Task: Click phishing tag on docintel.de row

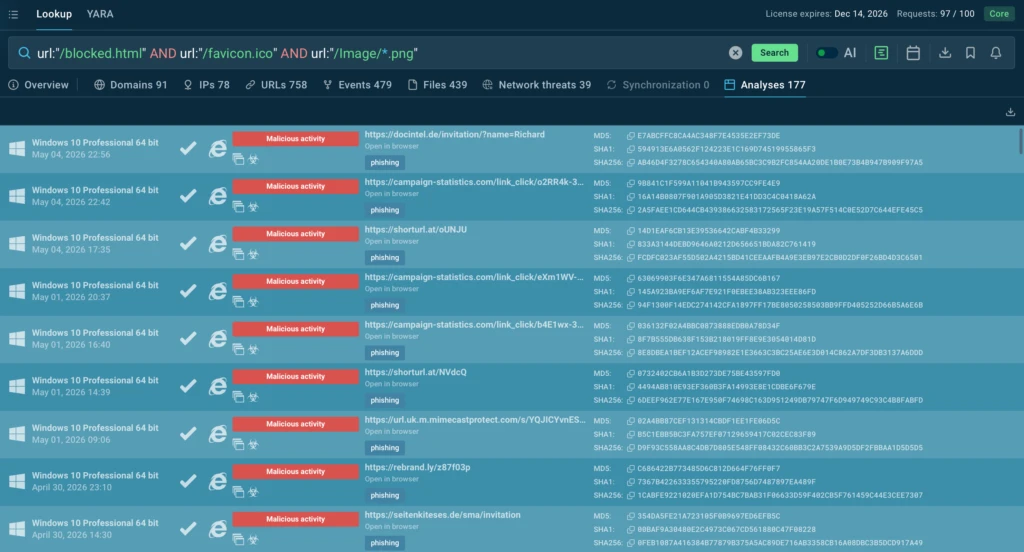Action: [385, 163]
